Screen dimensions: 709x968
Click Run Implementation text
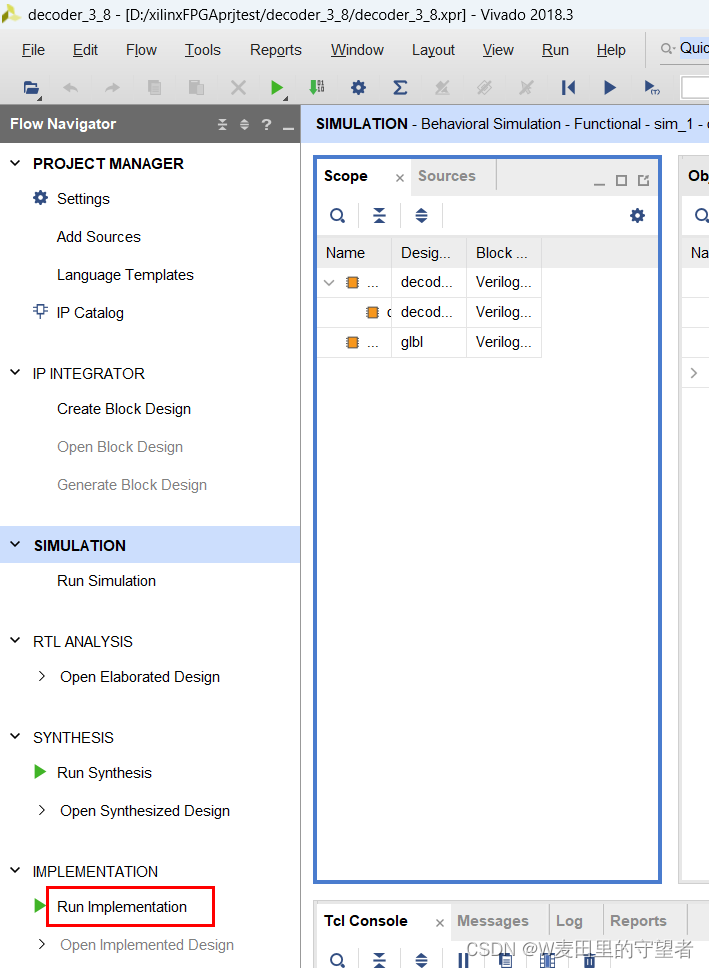click(x=122, y=907)
